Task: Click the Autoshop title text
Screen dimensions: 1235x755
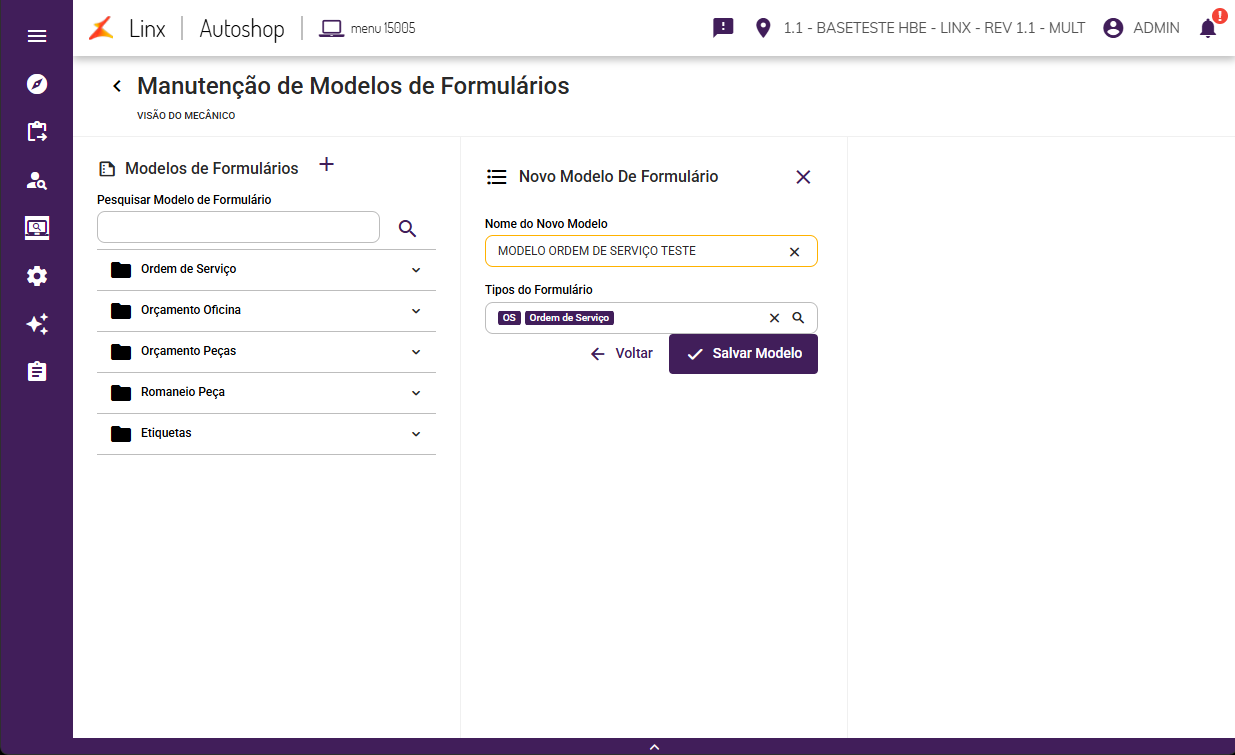Action: [242, 28]
